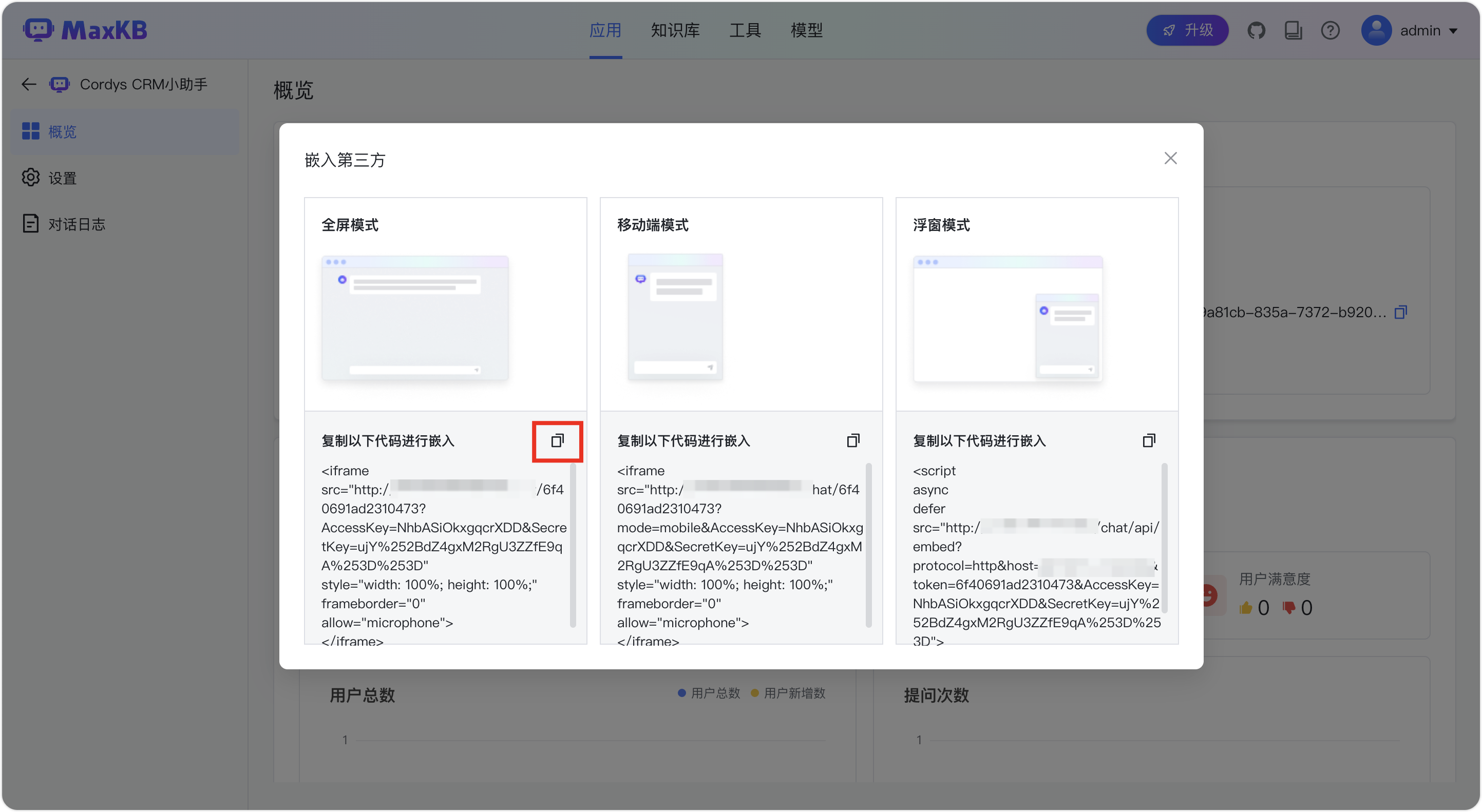Screen dimensions: 1482x812
Task: Open the documentation book icon
Action: click(x=1293, y=30)
